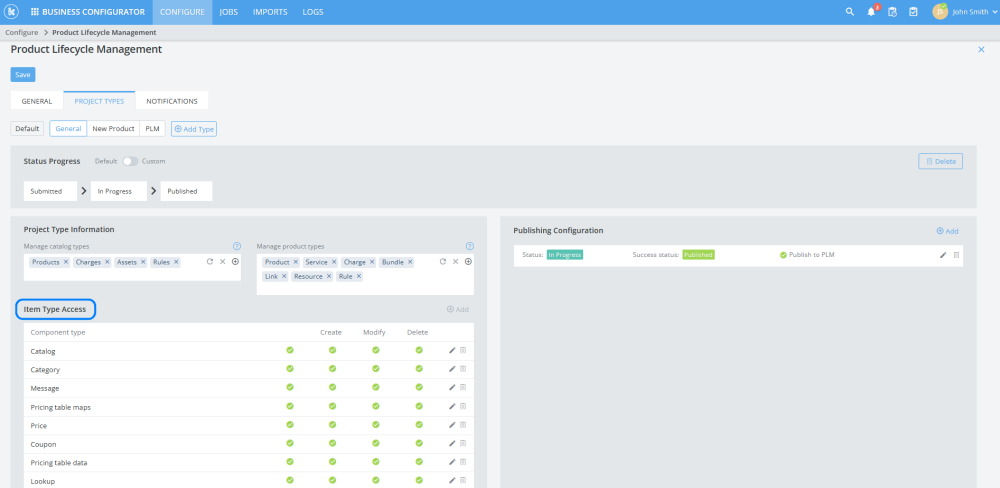This screenshot has height=488, width=1000.
Task: Switch to the GENERAL tab
Action: 37,101
